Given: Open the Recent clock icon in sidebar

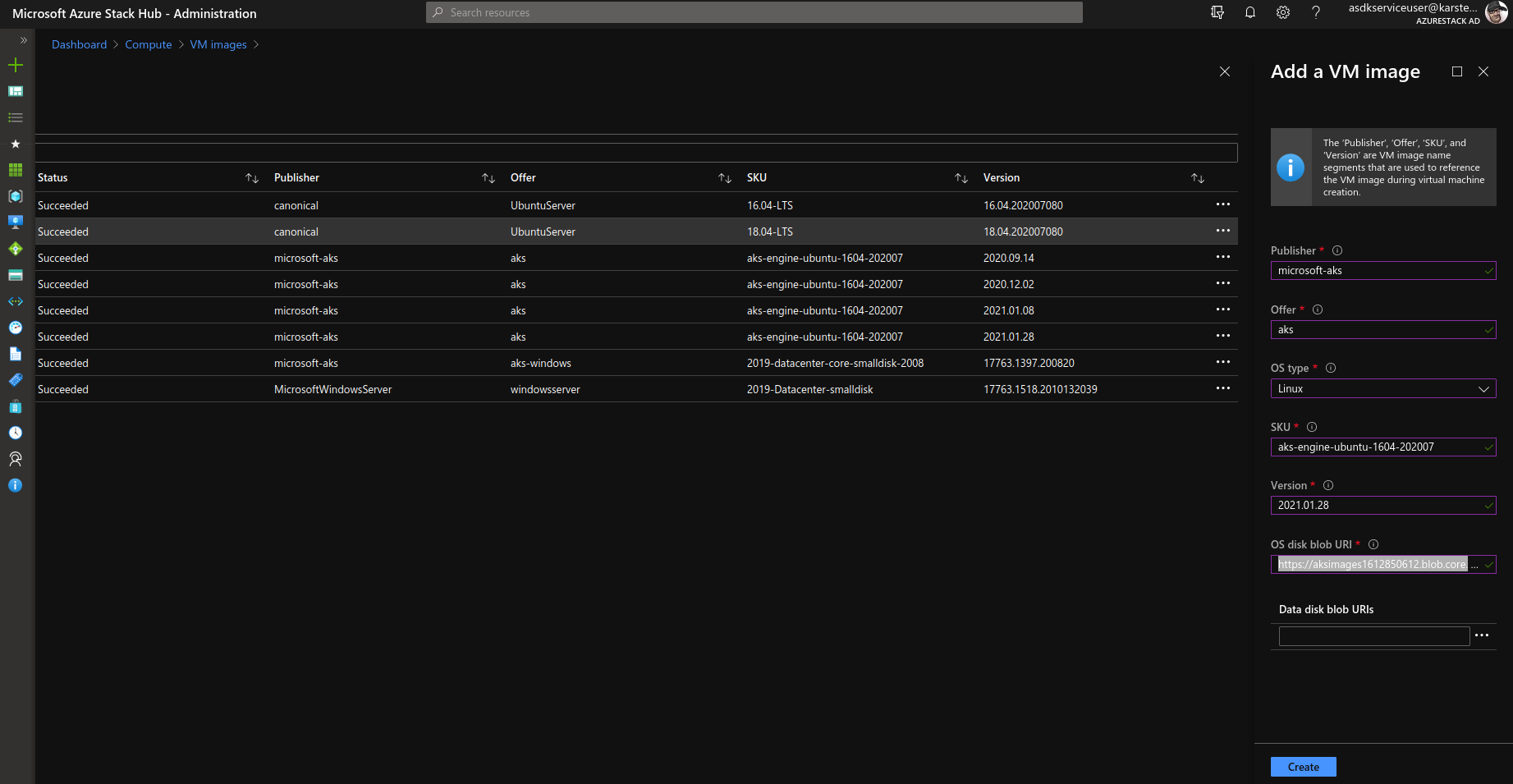Looking at the screenshot, I should pos(15,433).
